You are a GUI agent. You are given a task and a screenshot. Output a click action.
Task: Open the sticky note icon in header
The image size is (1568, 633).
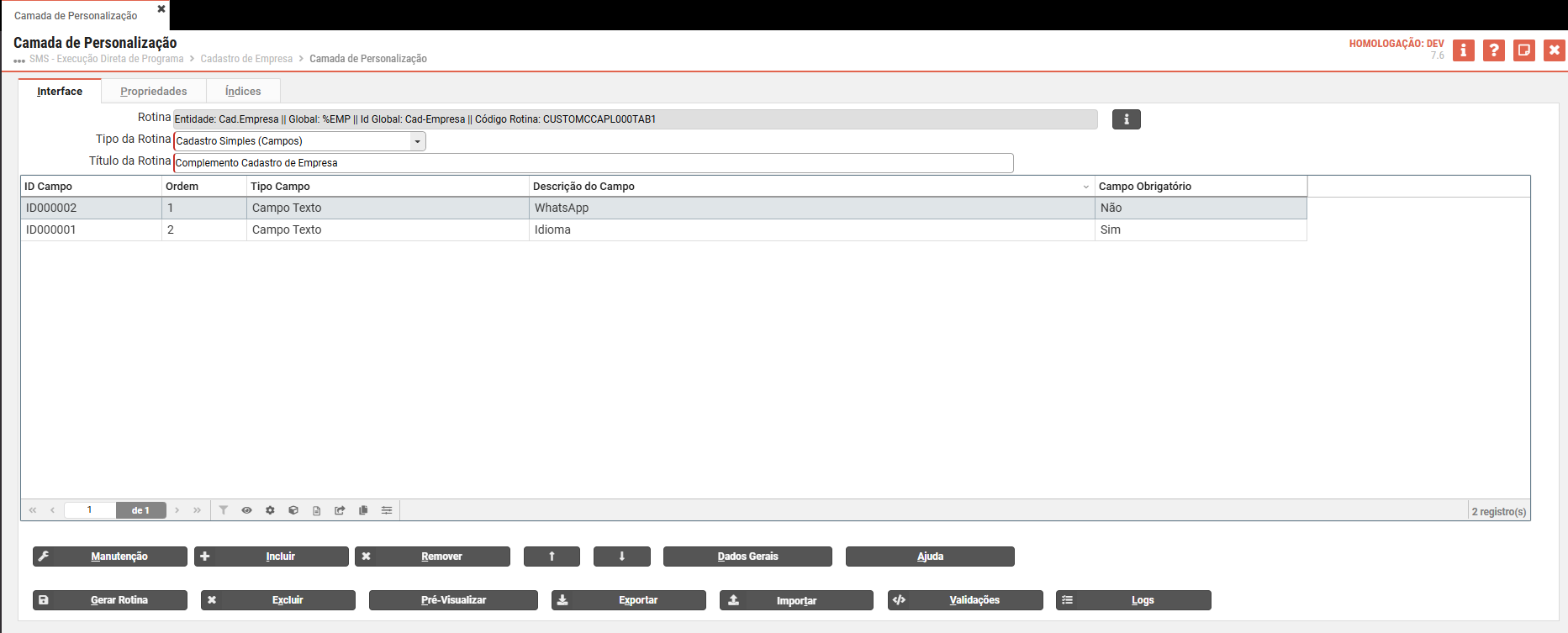tap(1523, 50)
